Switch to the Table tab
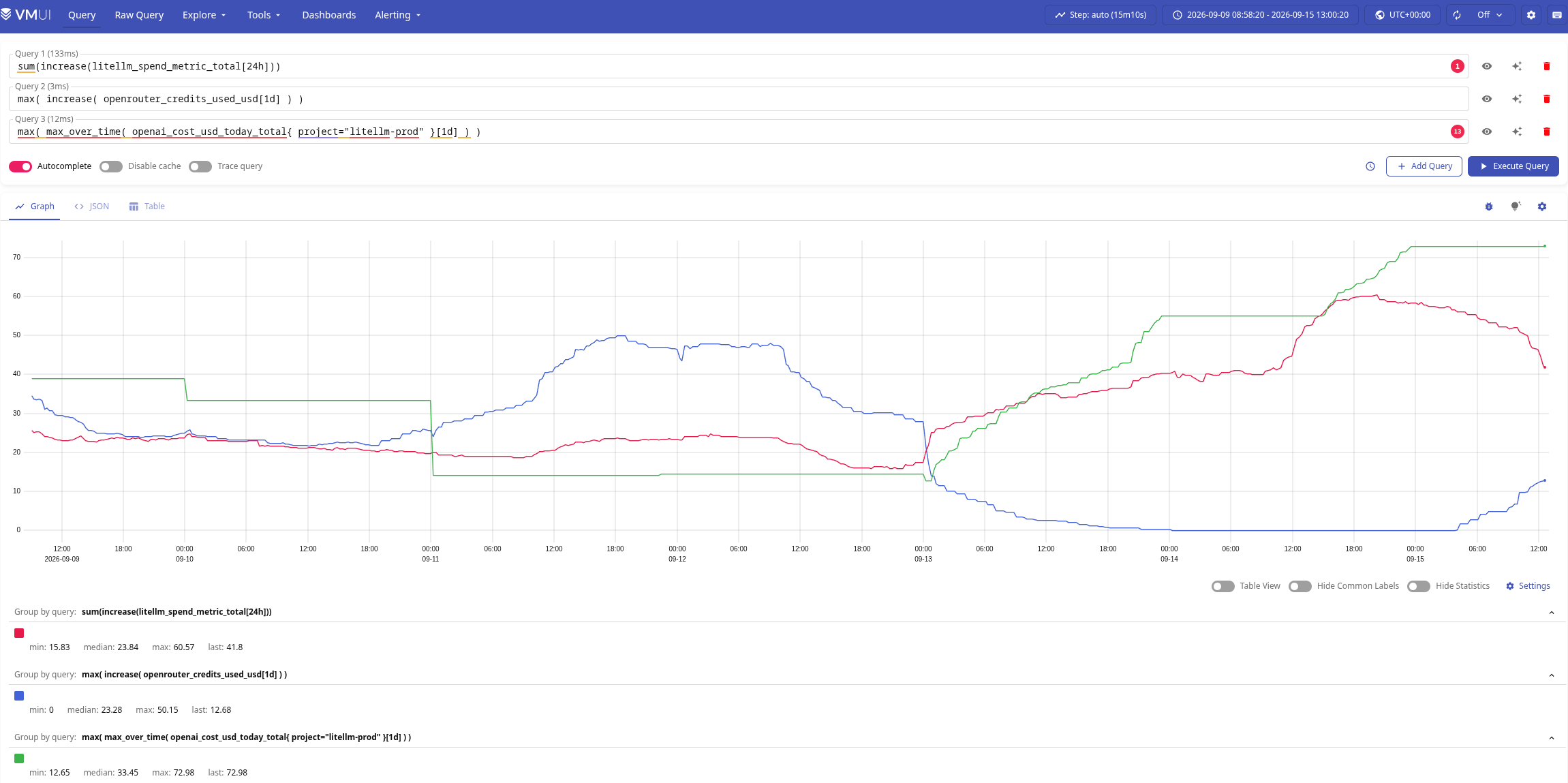 [147, 206]
